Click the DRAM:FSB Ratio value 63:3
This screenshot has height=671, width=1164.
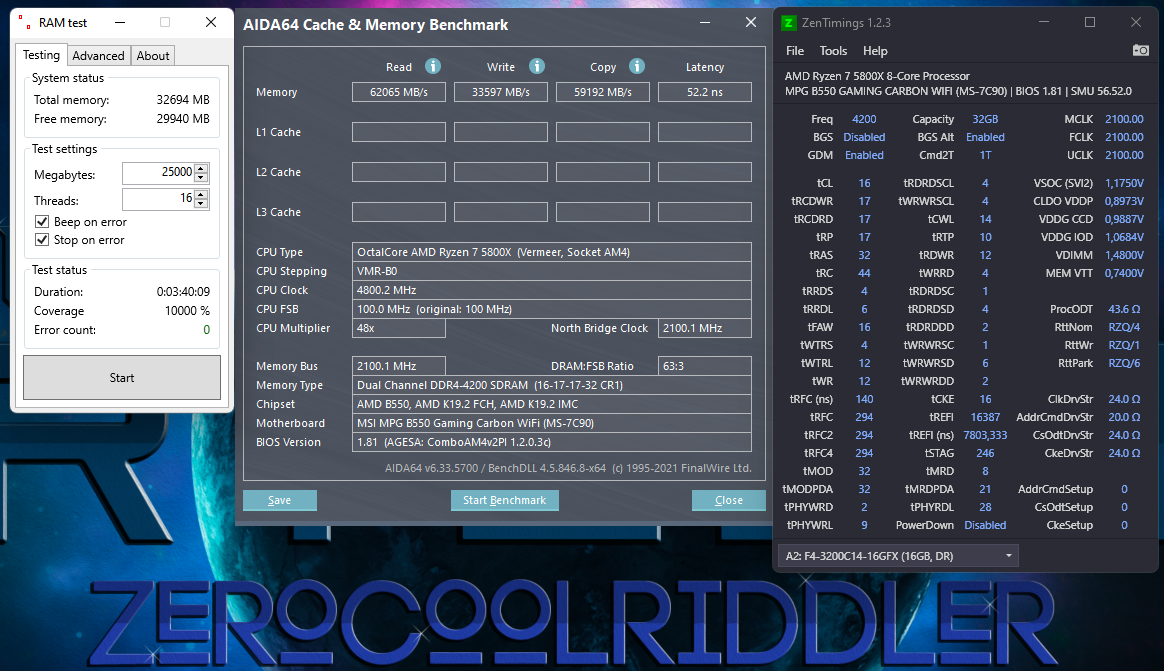704,366
